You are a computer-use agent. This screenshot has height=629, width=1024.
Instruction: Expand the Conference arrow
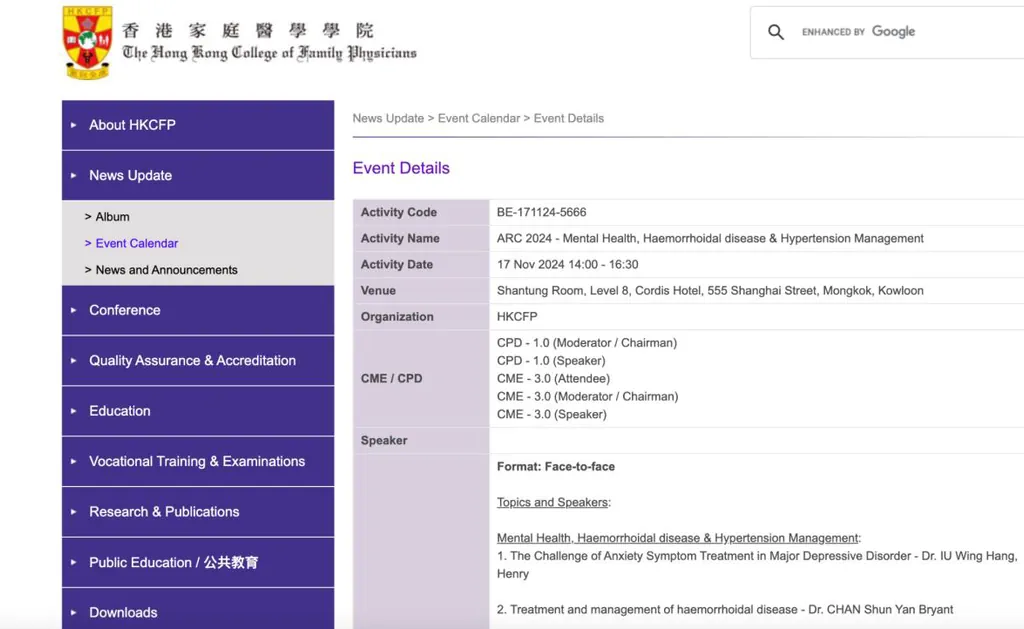click(73, 310)
